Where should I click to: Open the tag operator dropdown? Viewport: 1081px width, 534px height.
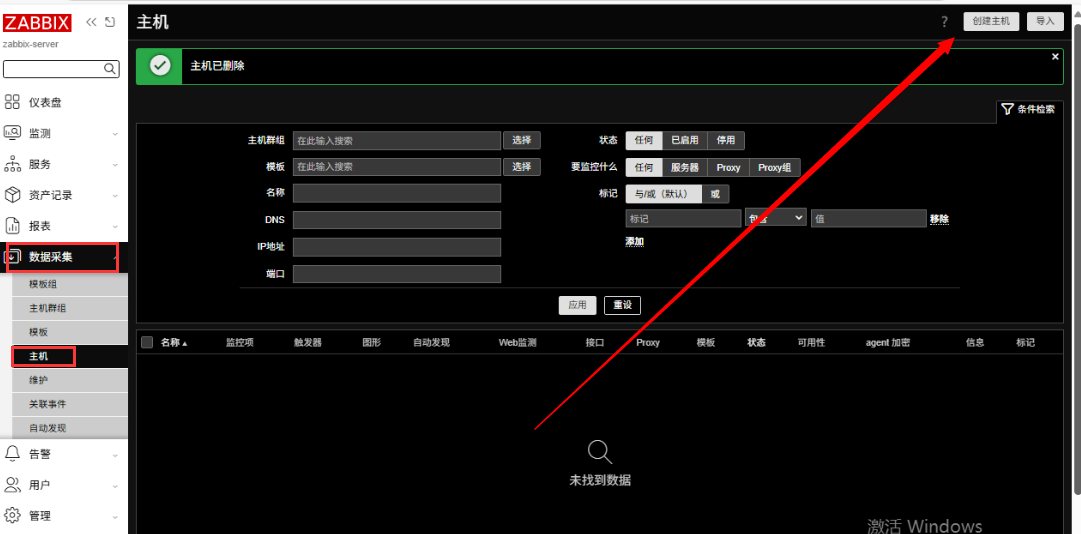pos(776,218)
